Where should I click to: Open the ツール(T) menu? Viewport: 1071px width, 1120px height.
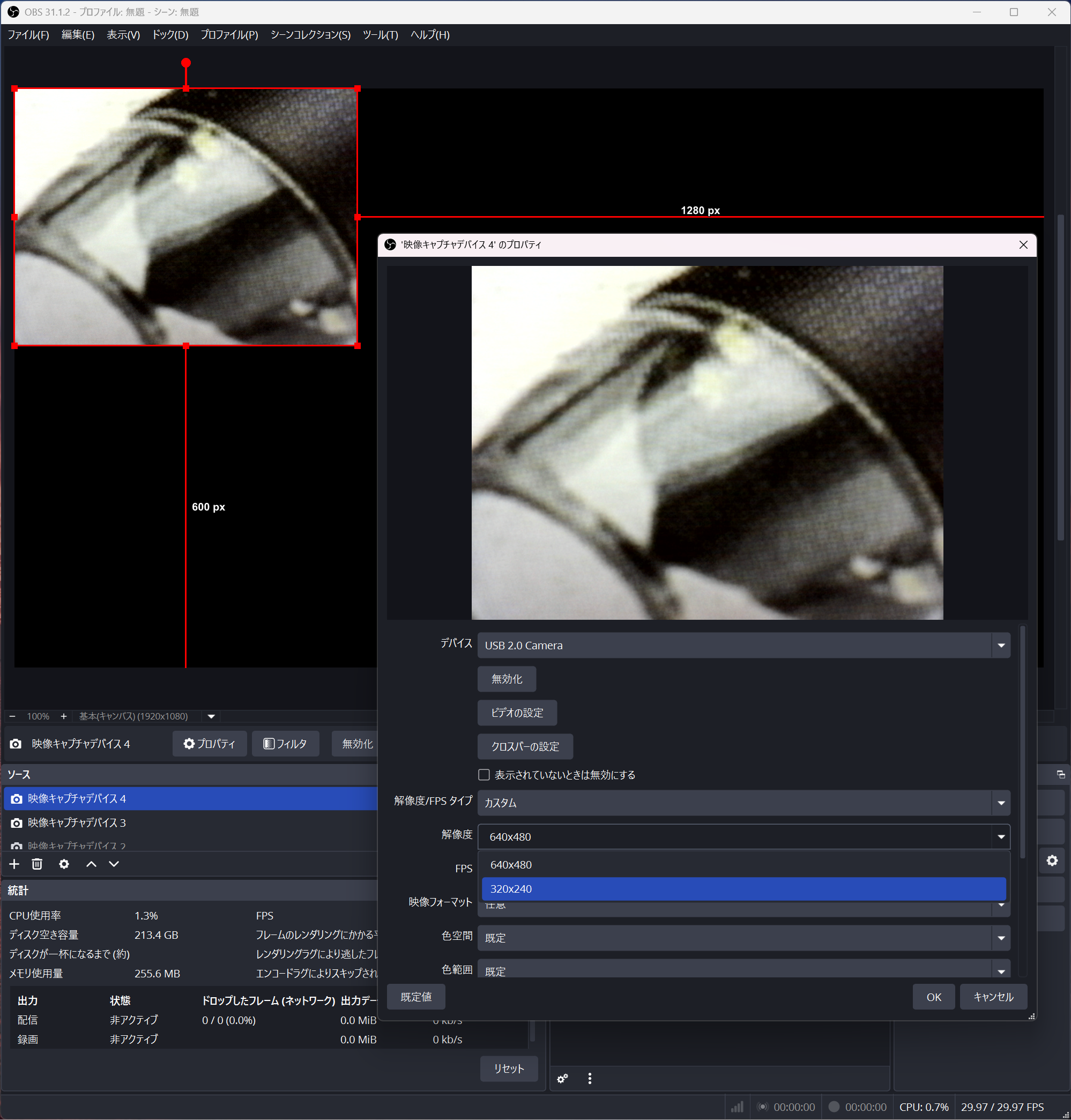(x=380, y=35)
